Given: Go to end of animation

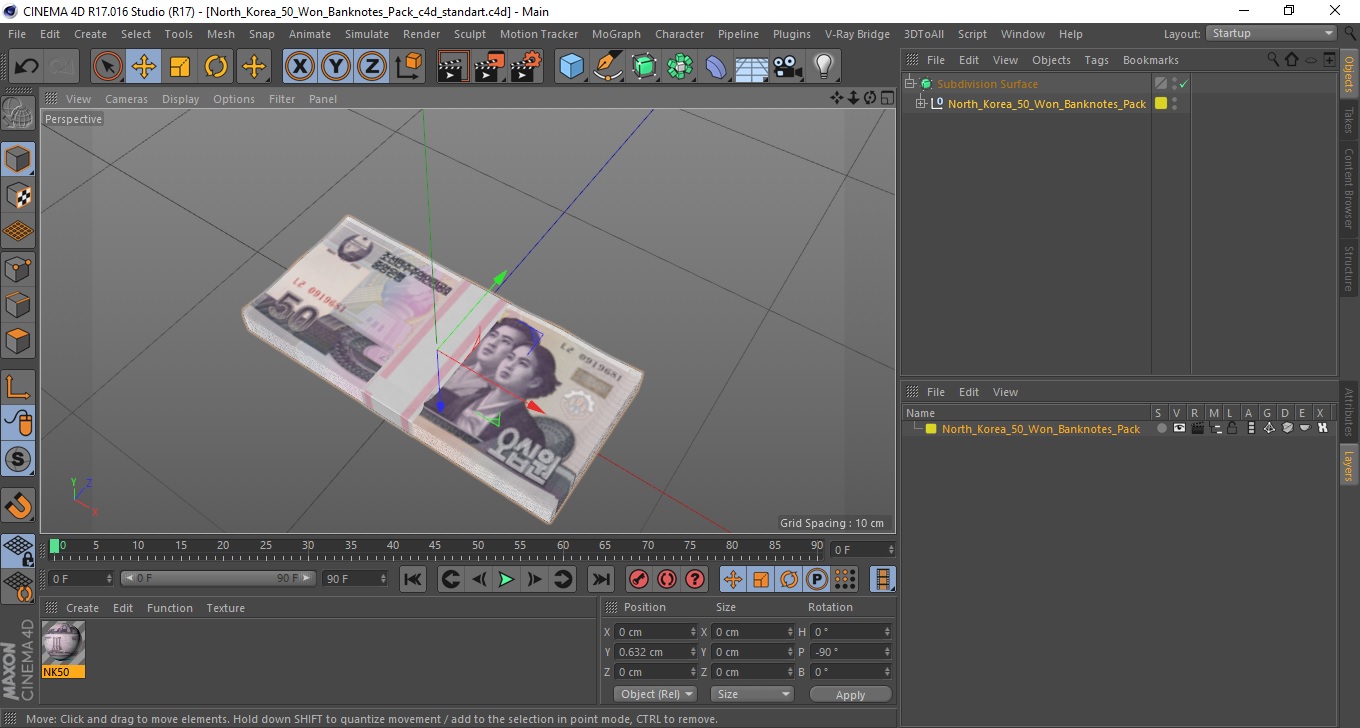Looking at the screenshot, I should 600,579.
